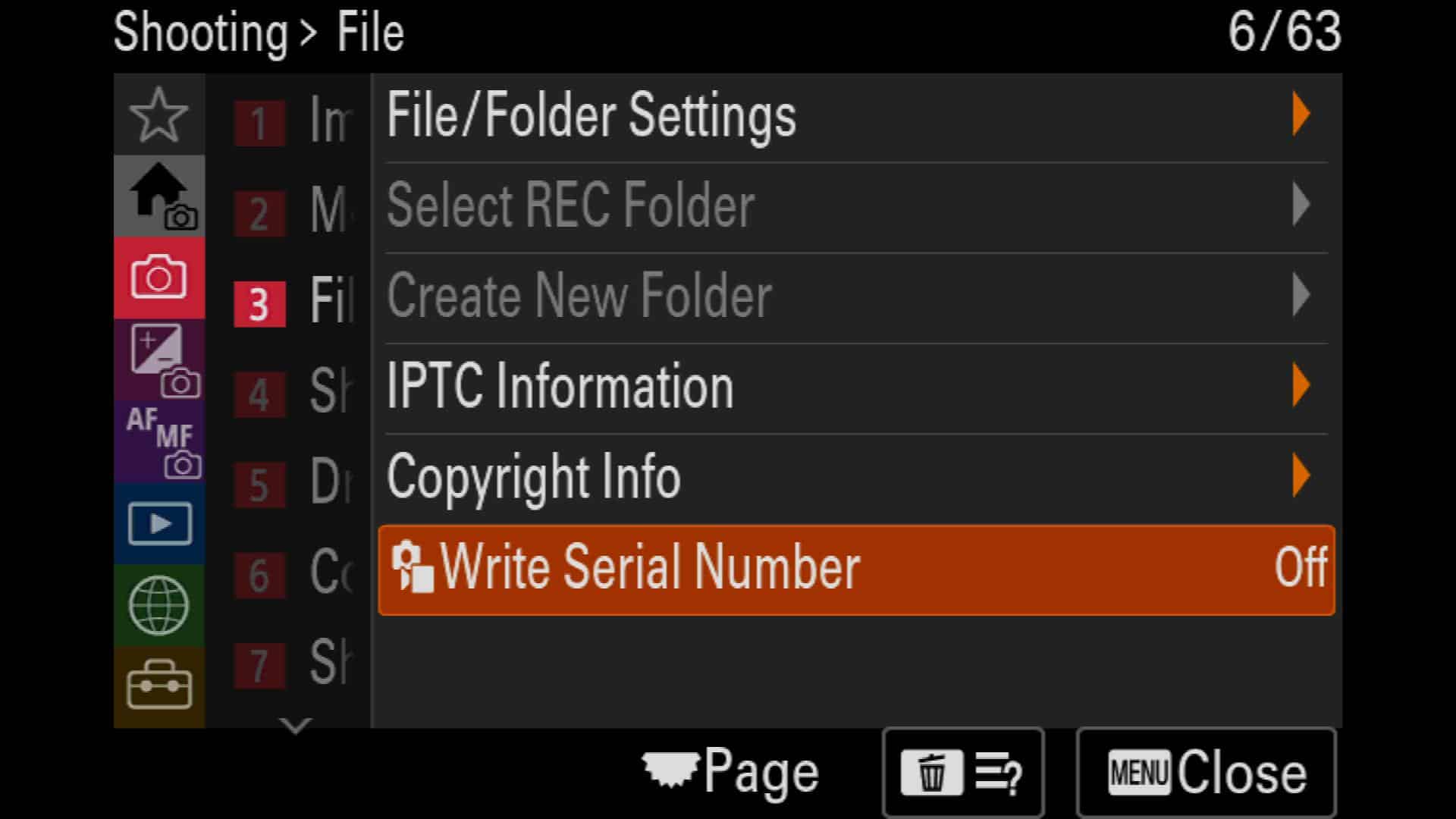Click MENU Close button
This screenshot has width=1456, height=819.
(1207, 773)
